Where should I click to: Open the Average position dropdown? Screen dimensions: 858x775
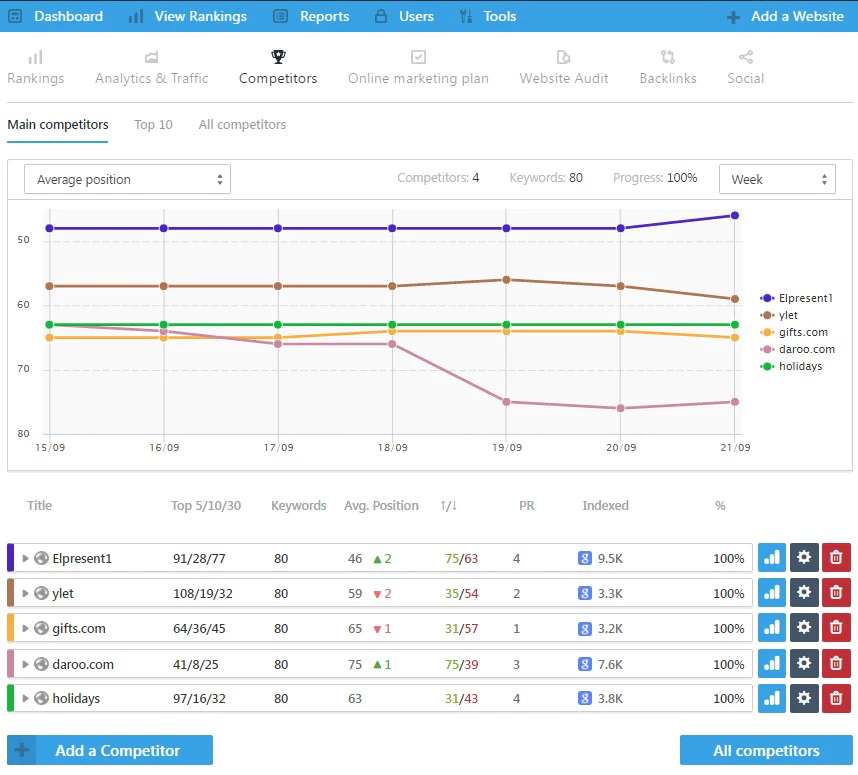[127, 180]
